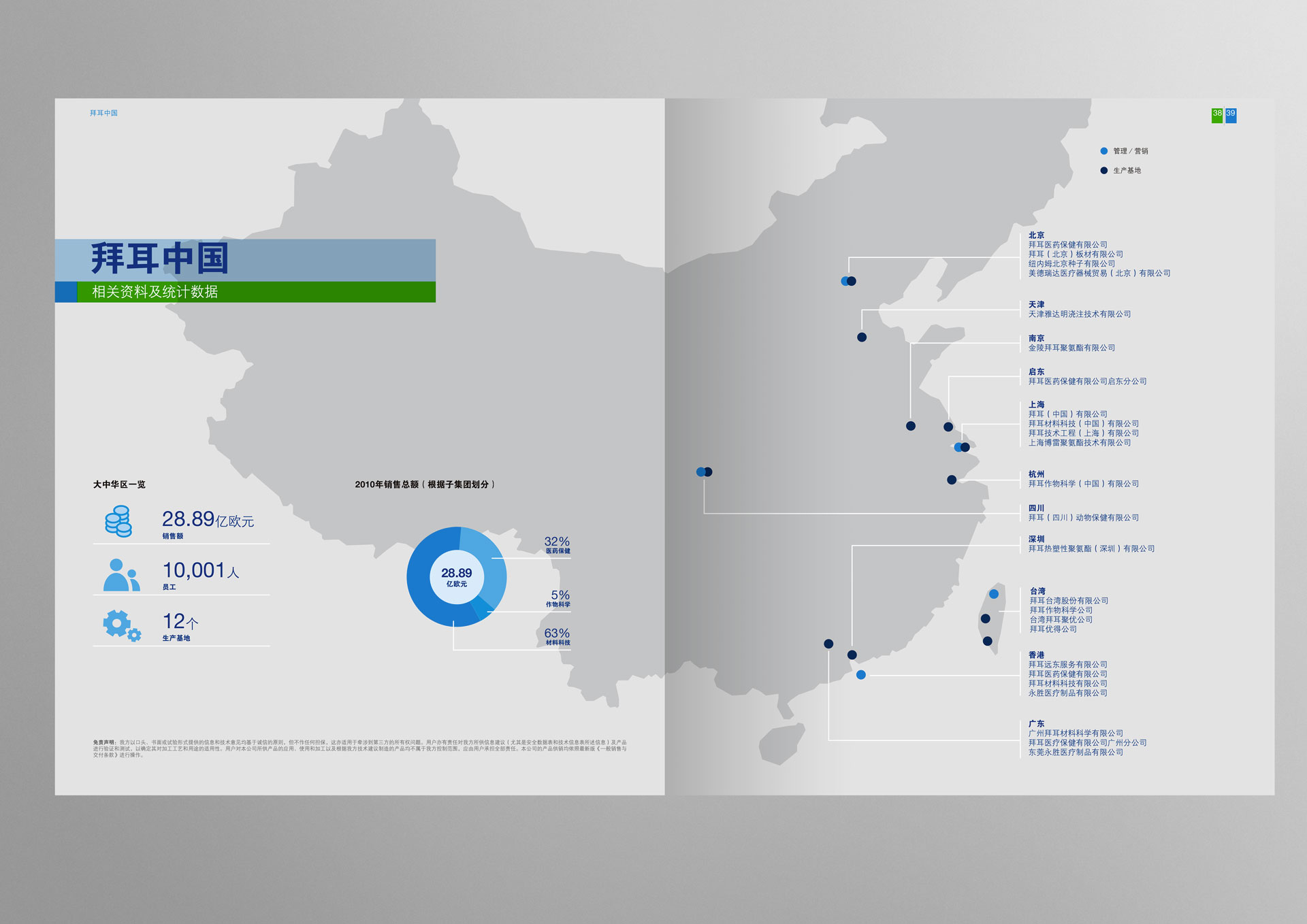The image size is (1307, 924).
Task: Click 广州拜耳材料科学有限公司
Action: coord(1076,733)
